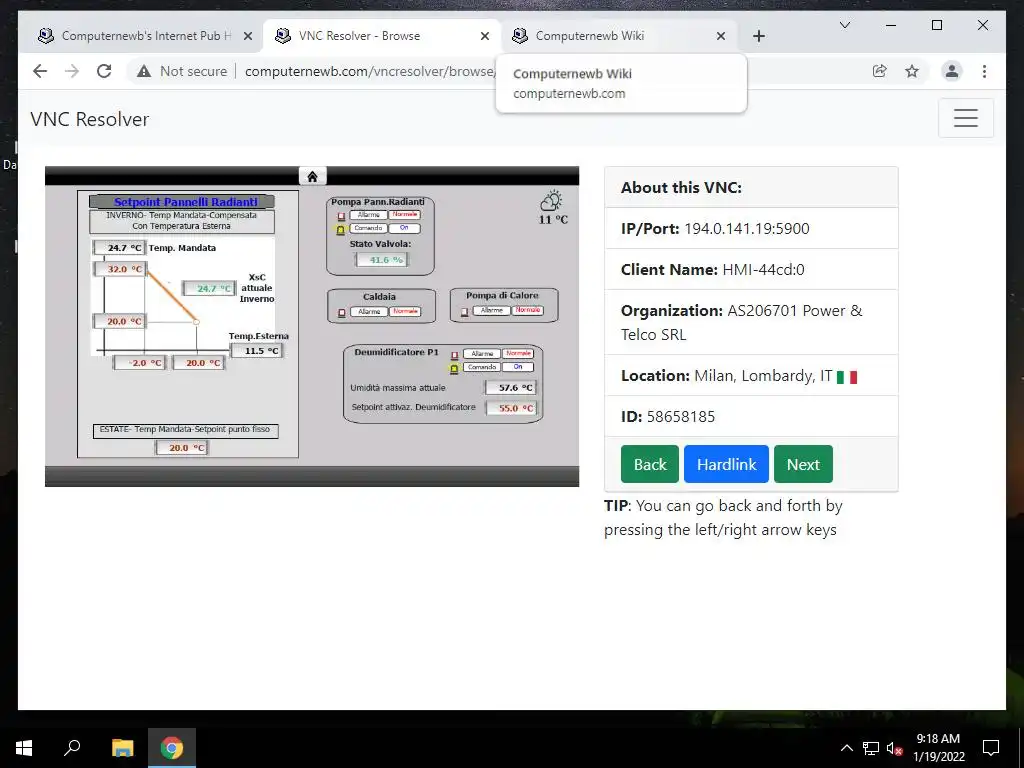Image resolution: width=1024 pixels, height=768 pixels.
Task: Open the tab search dropdown arrow
Action: pyautogui.click(x=844, y=25)
